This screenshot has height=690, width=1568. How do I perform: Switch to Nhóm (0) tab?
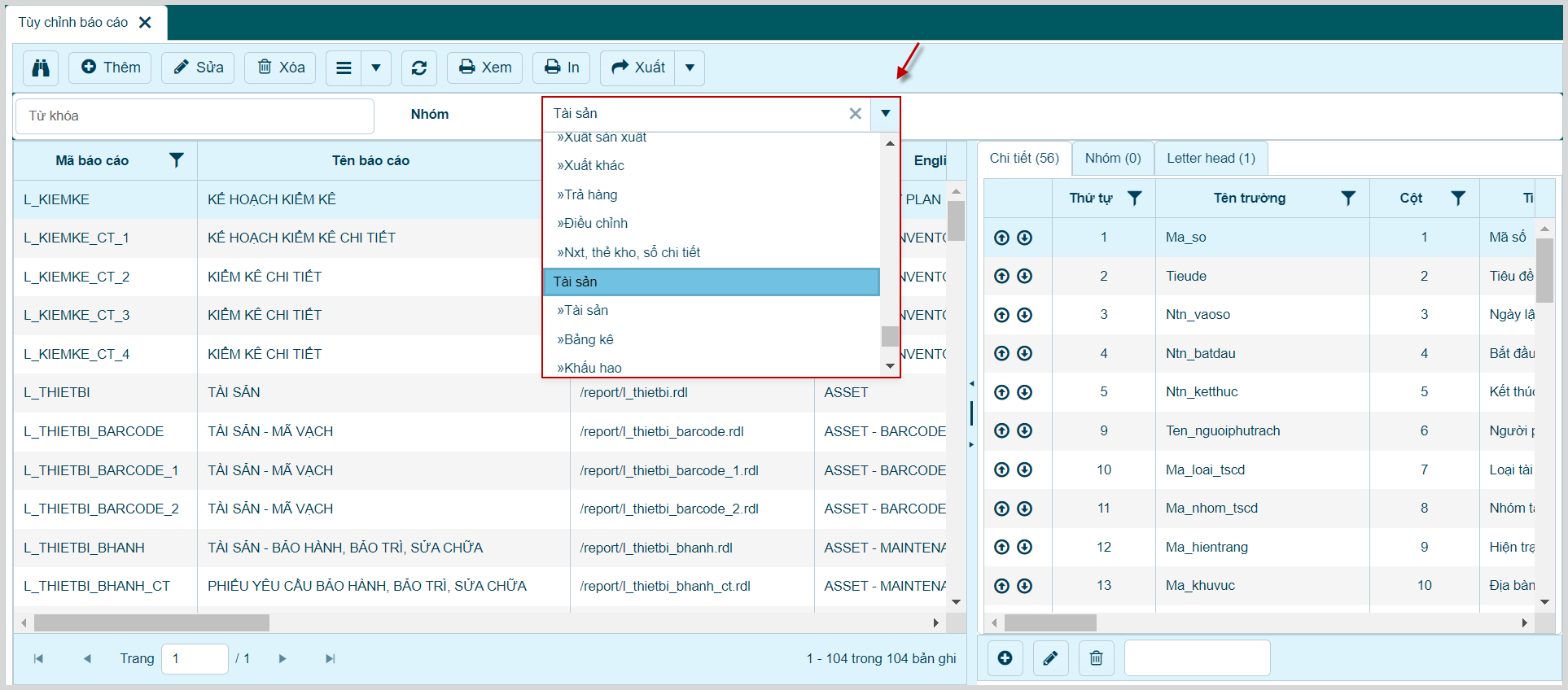1113,158
